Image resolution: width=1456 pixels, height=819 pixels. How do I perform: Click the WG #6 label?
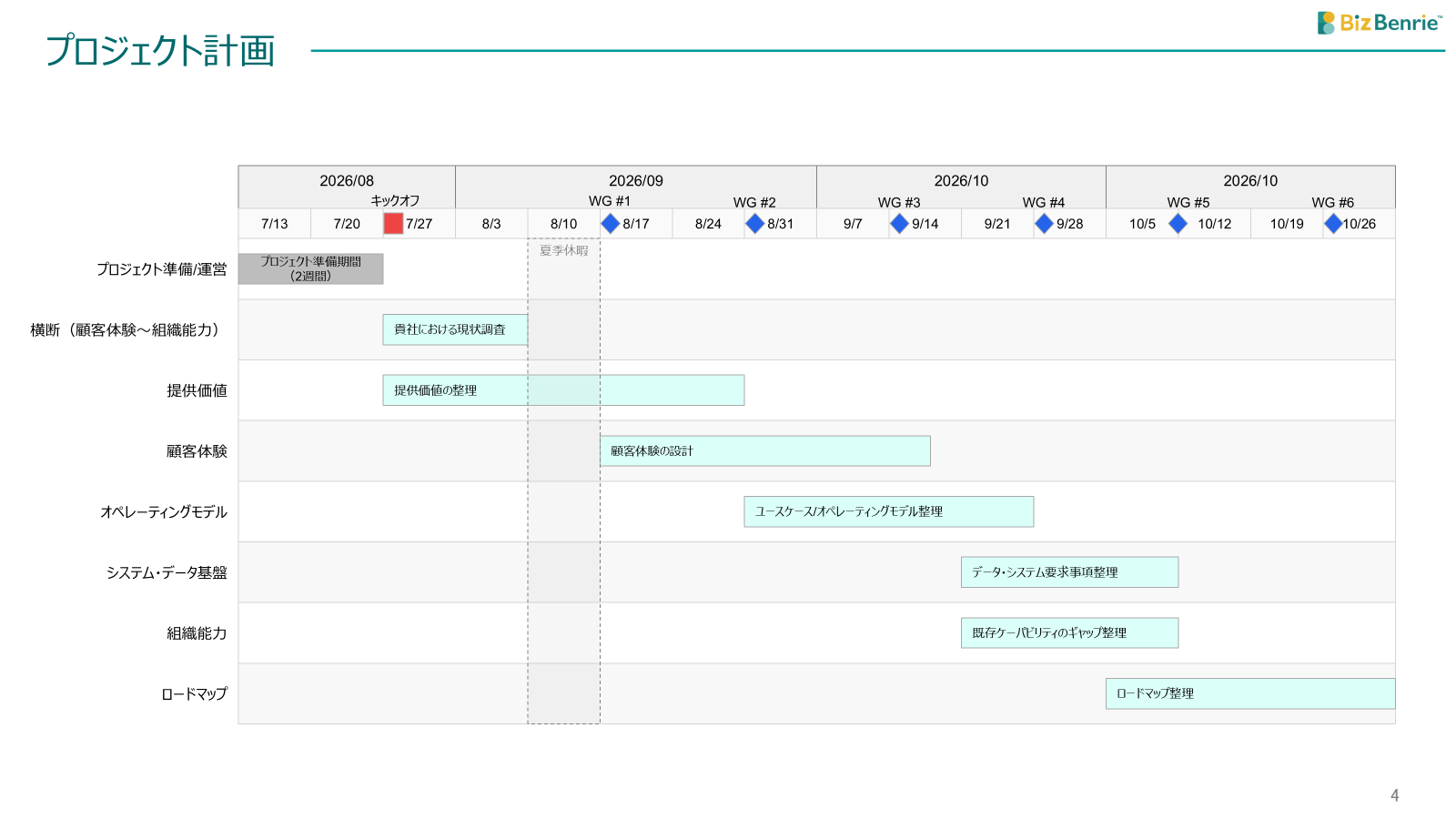tap(1333, 202)
